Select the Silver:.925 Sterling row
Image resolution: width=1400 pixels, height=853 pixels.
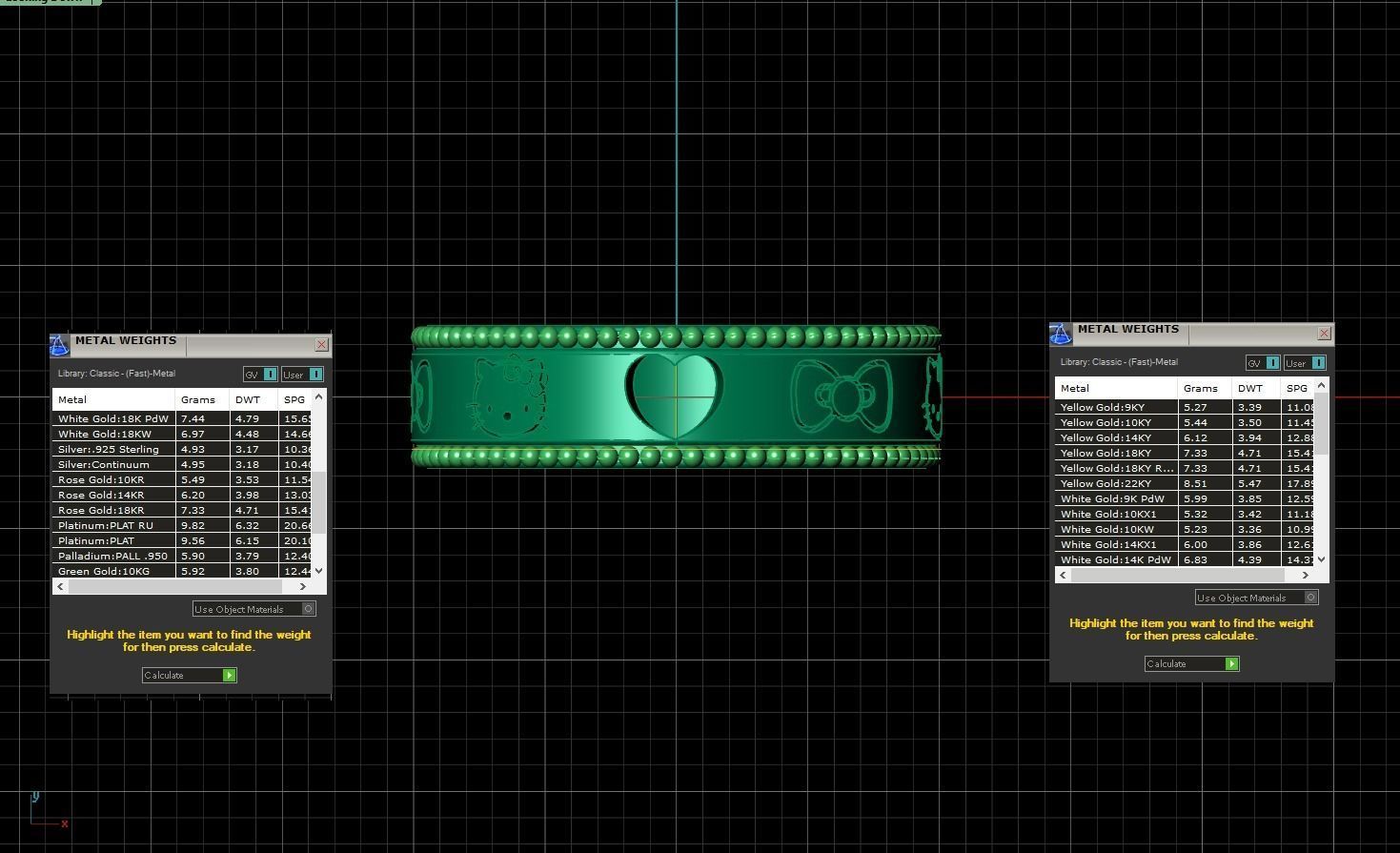click(182, 449)
